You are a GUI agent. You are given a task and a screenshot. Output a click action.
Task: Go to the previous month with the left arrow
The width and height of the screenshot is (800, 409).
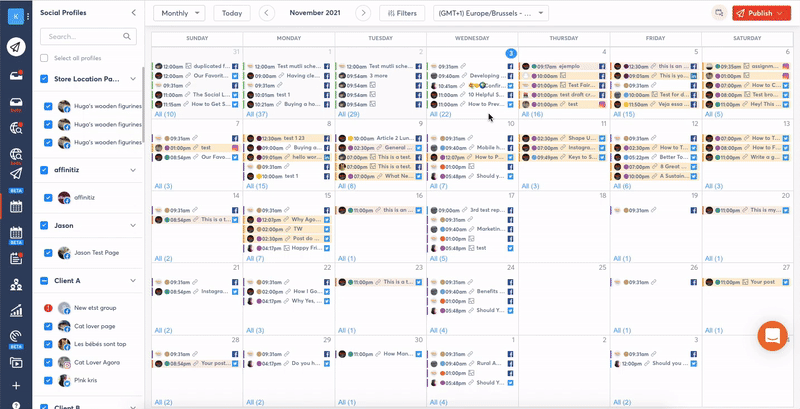267,13
